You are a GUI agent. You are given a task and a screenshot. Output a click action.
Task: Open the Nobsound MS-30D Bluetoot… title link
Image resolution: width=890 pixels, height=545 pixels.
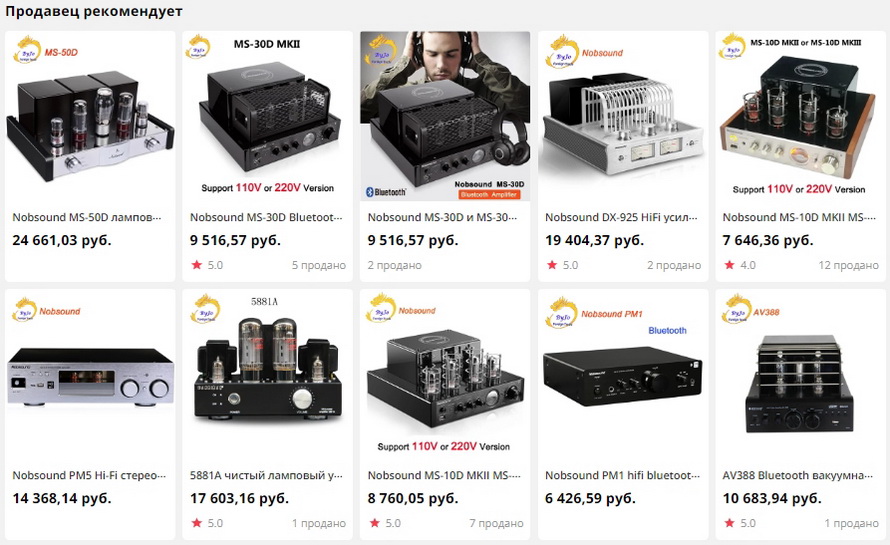[266, 217]
